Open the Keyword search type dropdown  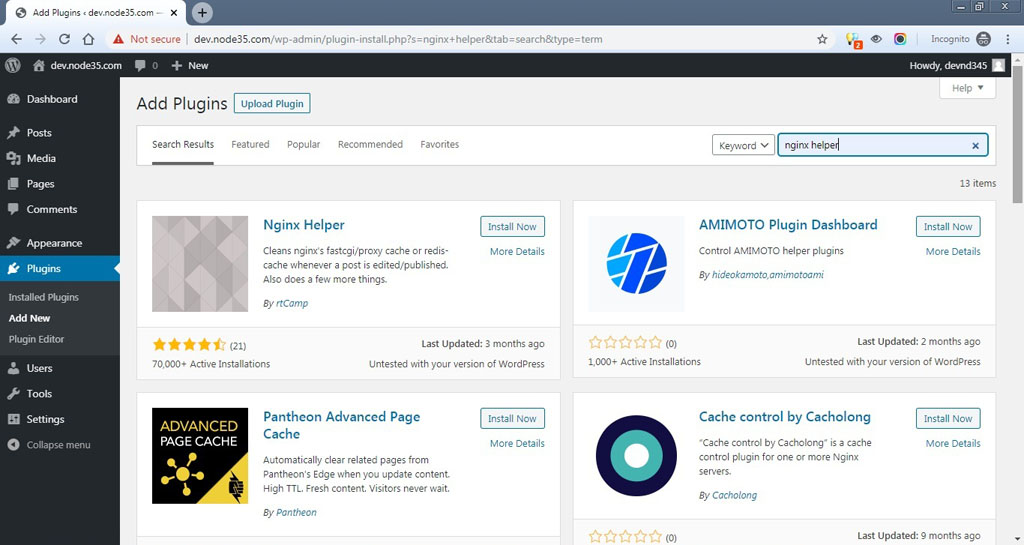(743, 145)
